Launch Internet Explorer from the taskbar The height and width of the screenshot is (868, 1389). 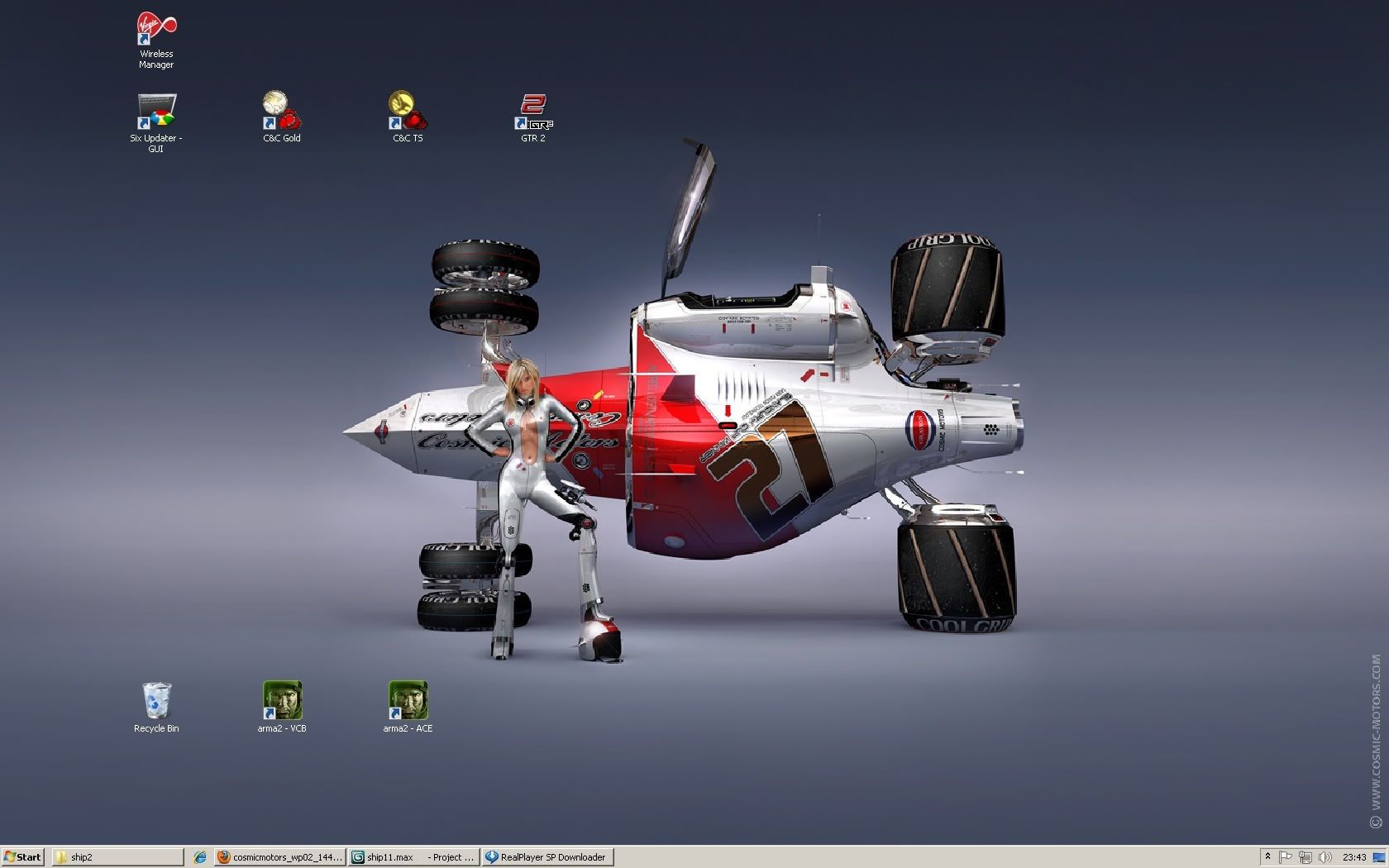[x=198, y=857]
